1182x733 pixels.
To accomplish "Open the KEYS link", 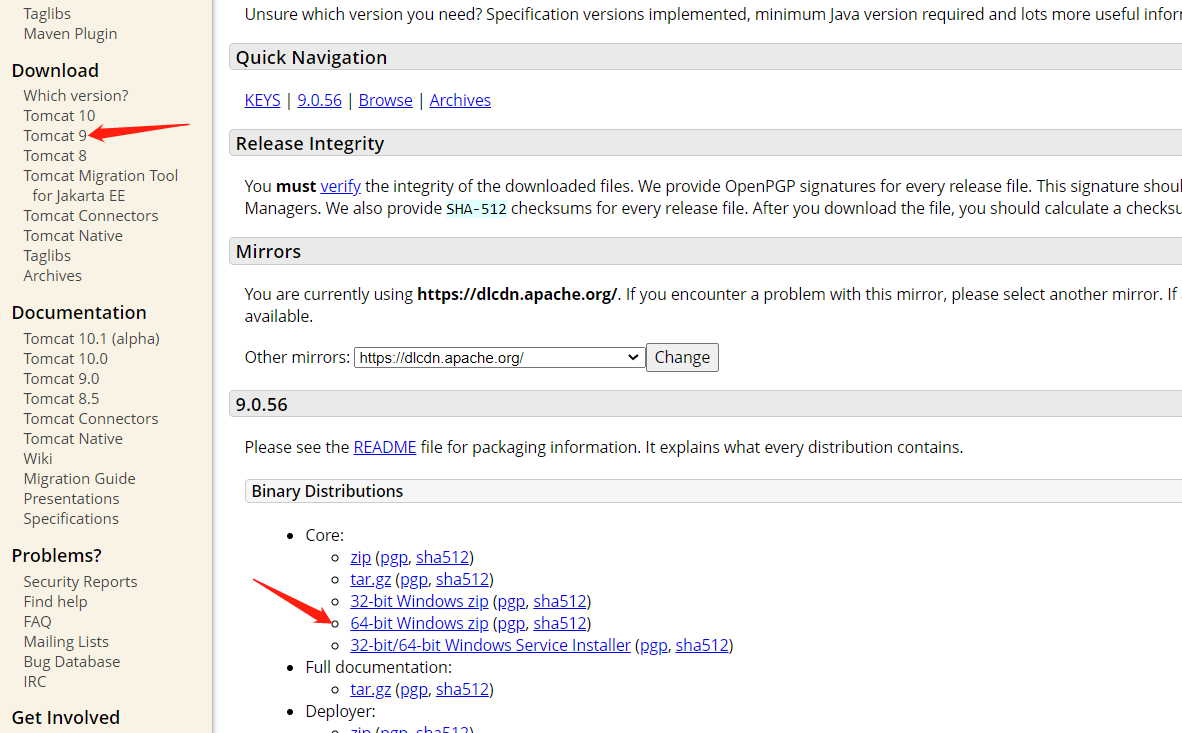I will click(x=262, y=100).
